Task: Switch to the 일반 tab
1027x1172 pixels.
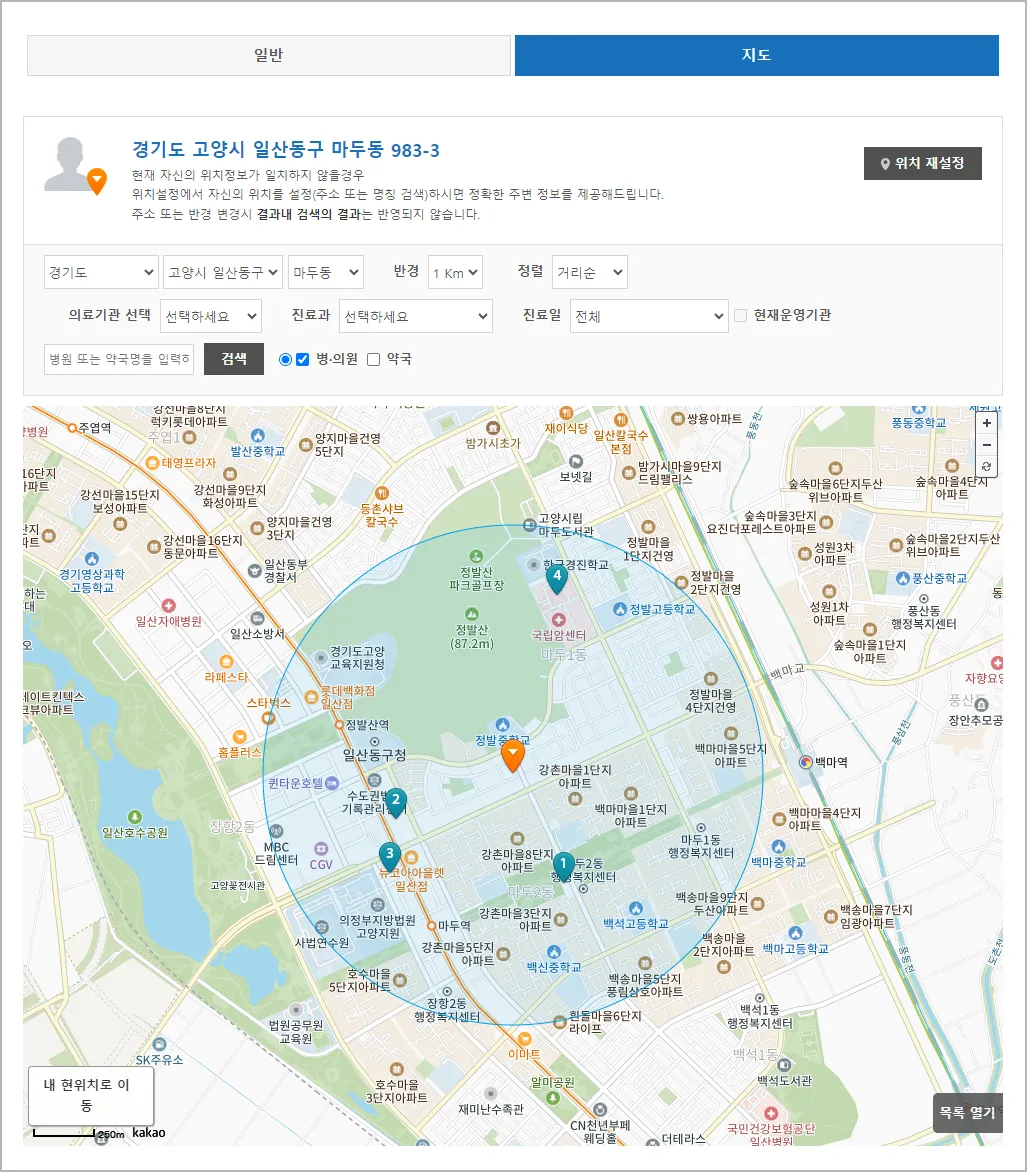Action: point(269,55)
